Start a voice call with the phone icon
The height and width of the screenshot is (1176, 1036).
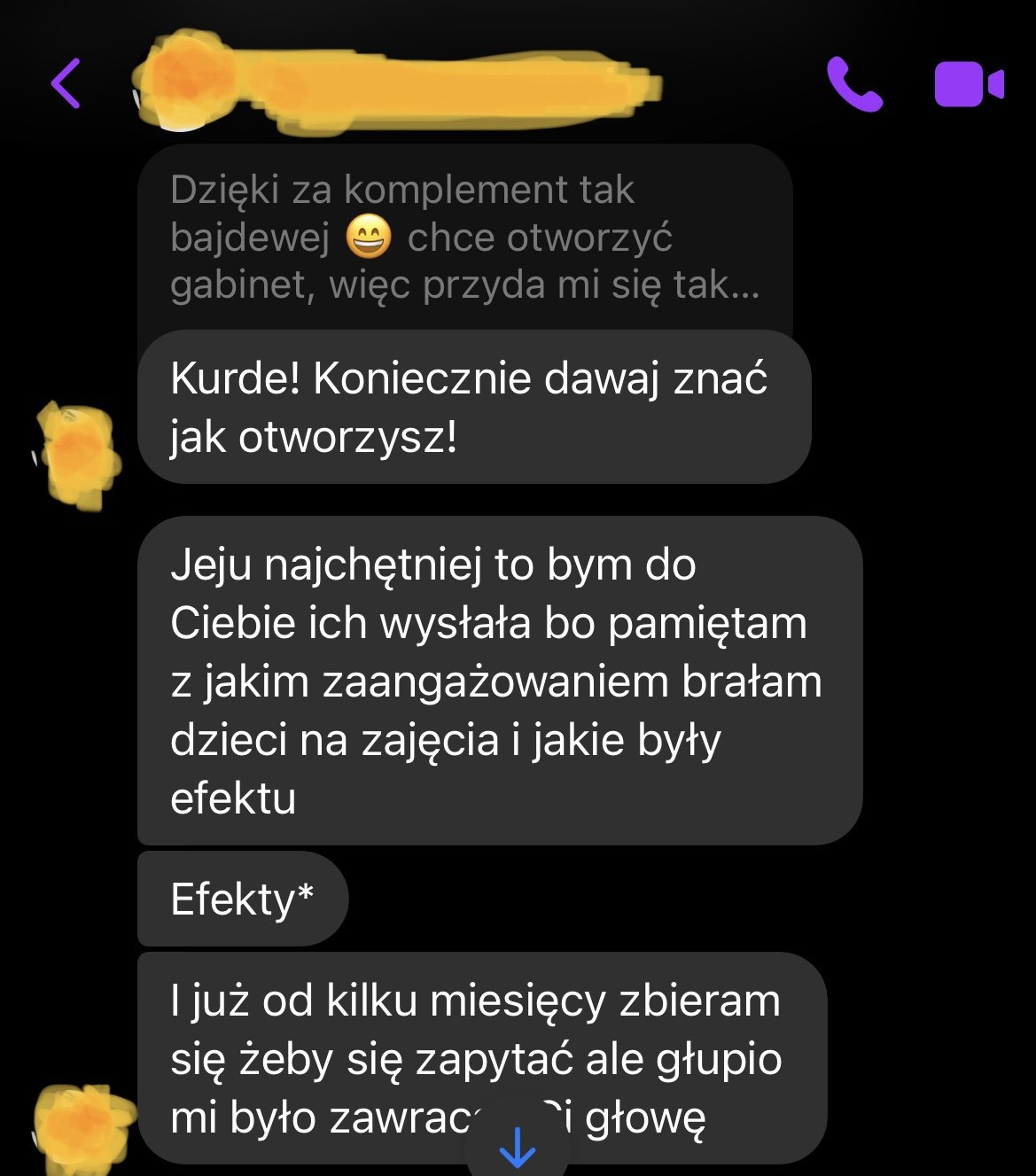point(854,84)
